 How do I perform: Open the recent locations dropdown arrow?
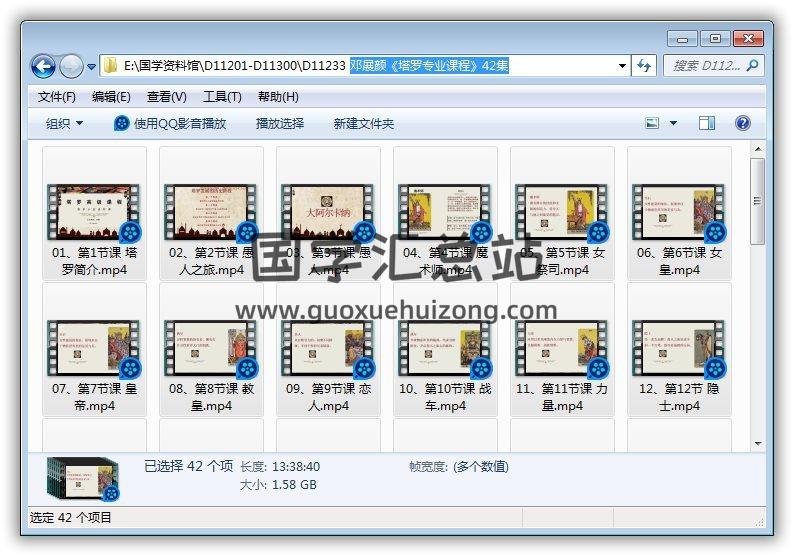(x=92, y=66)
